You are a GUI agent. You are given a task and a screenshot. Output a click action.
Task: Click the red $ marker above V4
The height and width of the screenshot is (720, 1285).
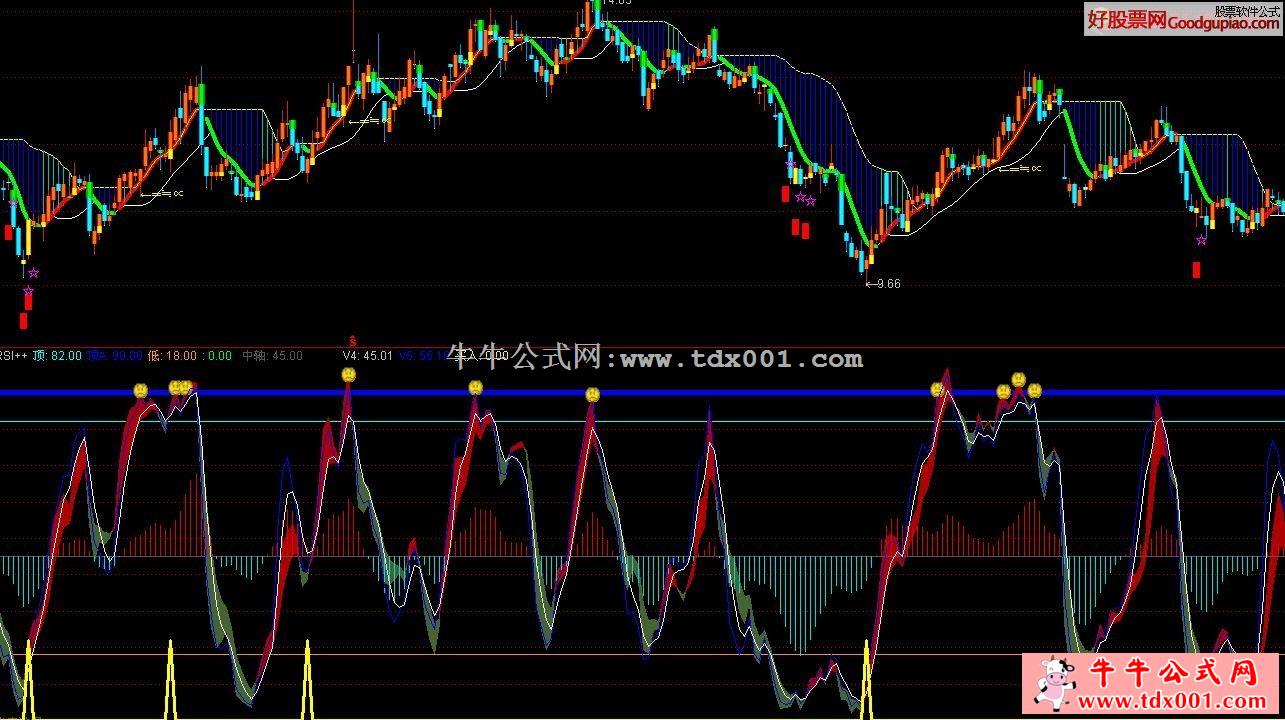click(352, 341)
